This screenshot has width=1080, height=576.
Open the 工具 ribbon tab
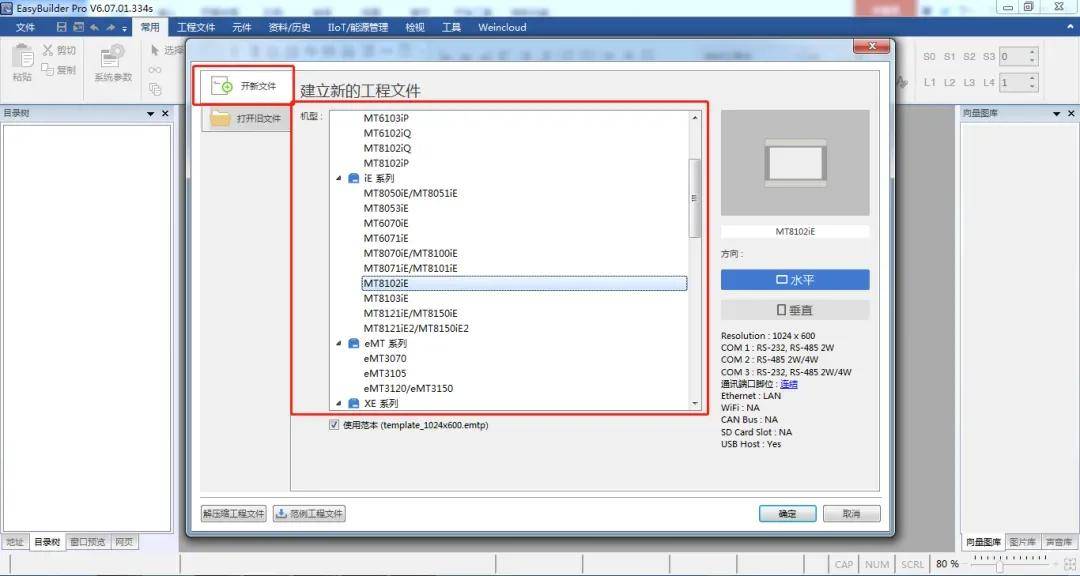tap(451, 27)
